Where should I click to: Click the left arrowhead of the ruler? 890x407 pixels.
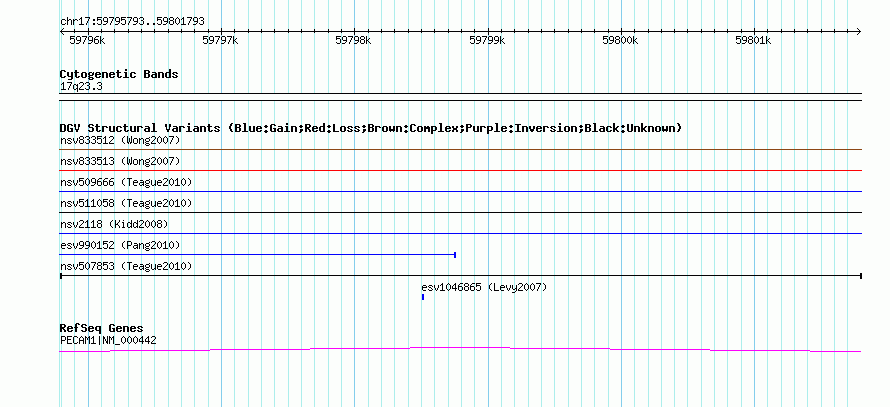[62, 32]
